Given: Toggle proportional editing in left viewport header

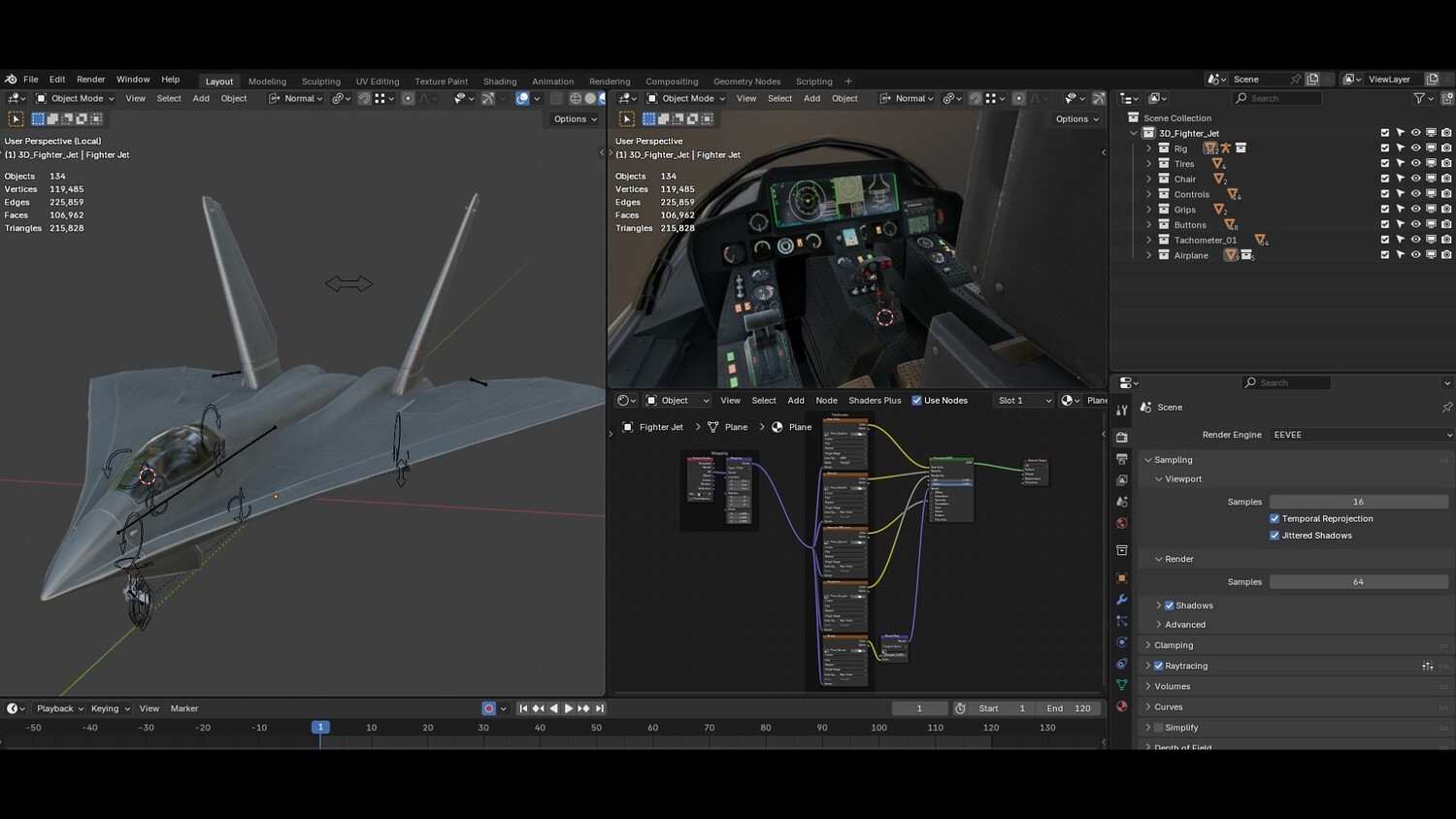Looking at the screenshot, I should [x=408, y=98].
